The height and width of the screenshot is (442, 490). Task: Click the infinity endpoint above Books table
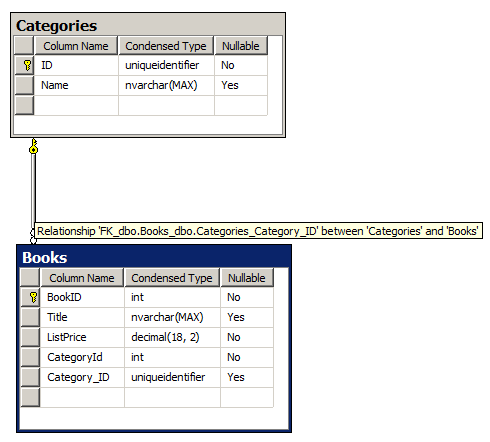33,236
